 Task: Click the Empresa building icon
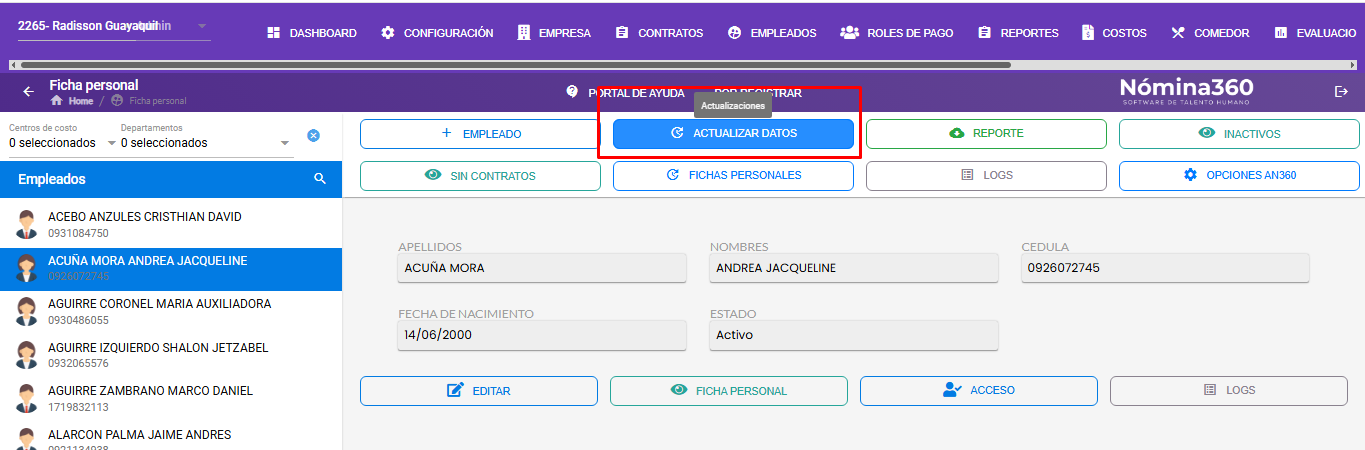tap(523, 33)
